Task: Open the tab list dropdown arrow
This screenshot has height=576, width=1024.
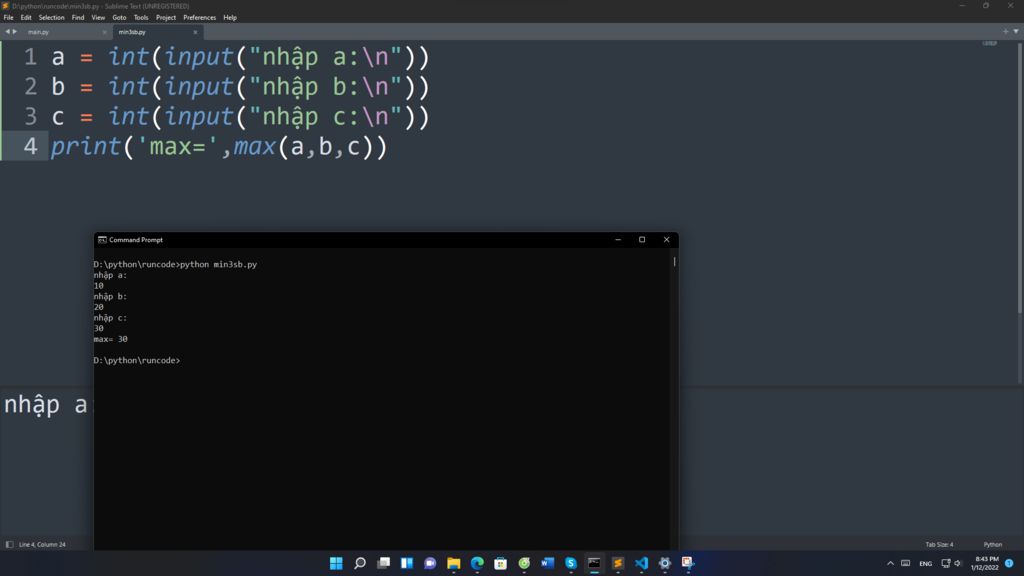Action: pyautogui.click(x=1016, y=31)
